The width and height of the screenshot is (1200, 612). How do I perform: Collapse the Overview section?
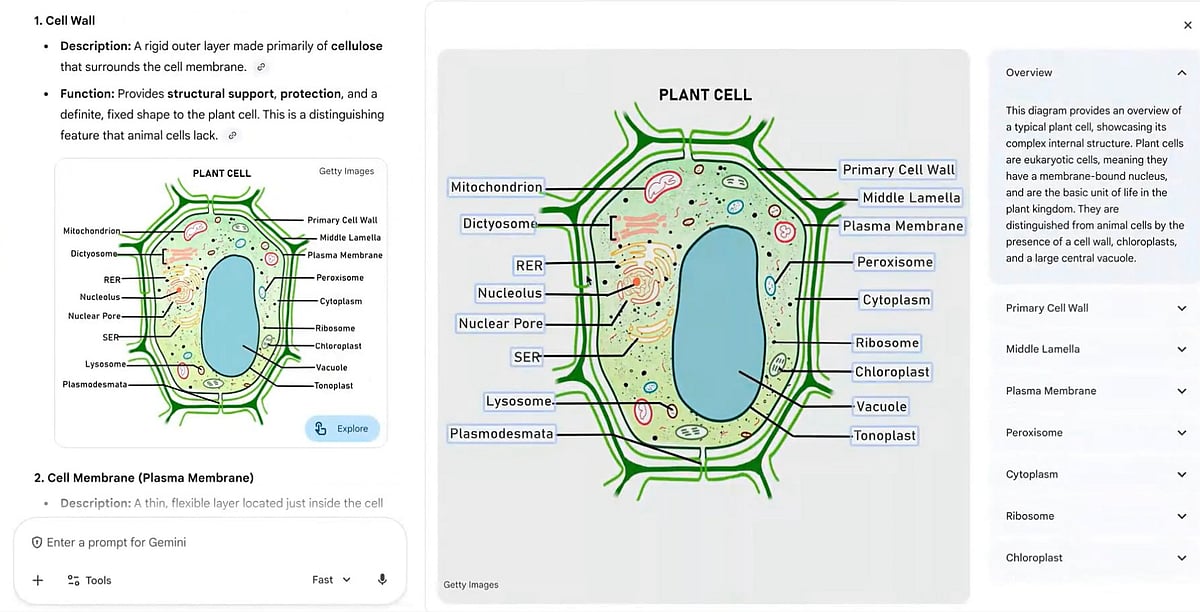tap(1180, 72)
